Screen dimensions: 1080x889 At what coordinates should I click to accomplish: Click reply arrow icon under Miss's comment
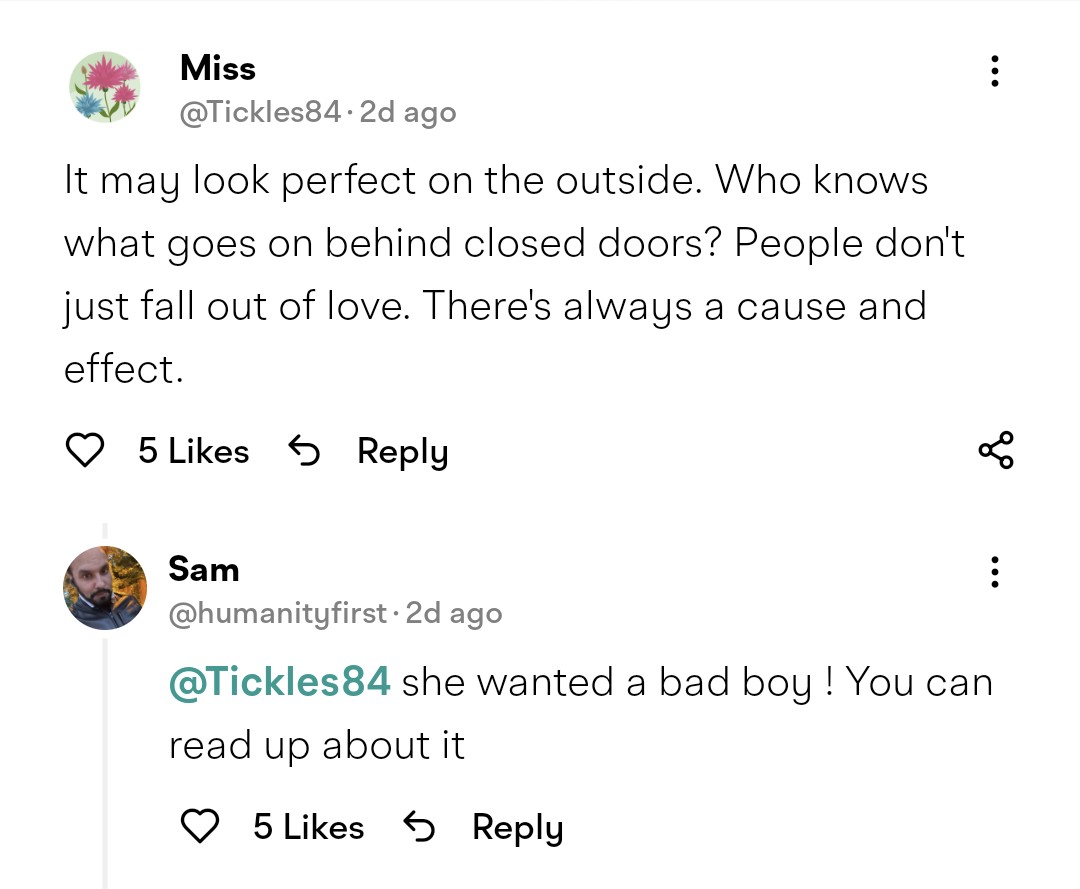pos(303,452)
